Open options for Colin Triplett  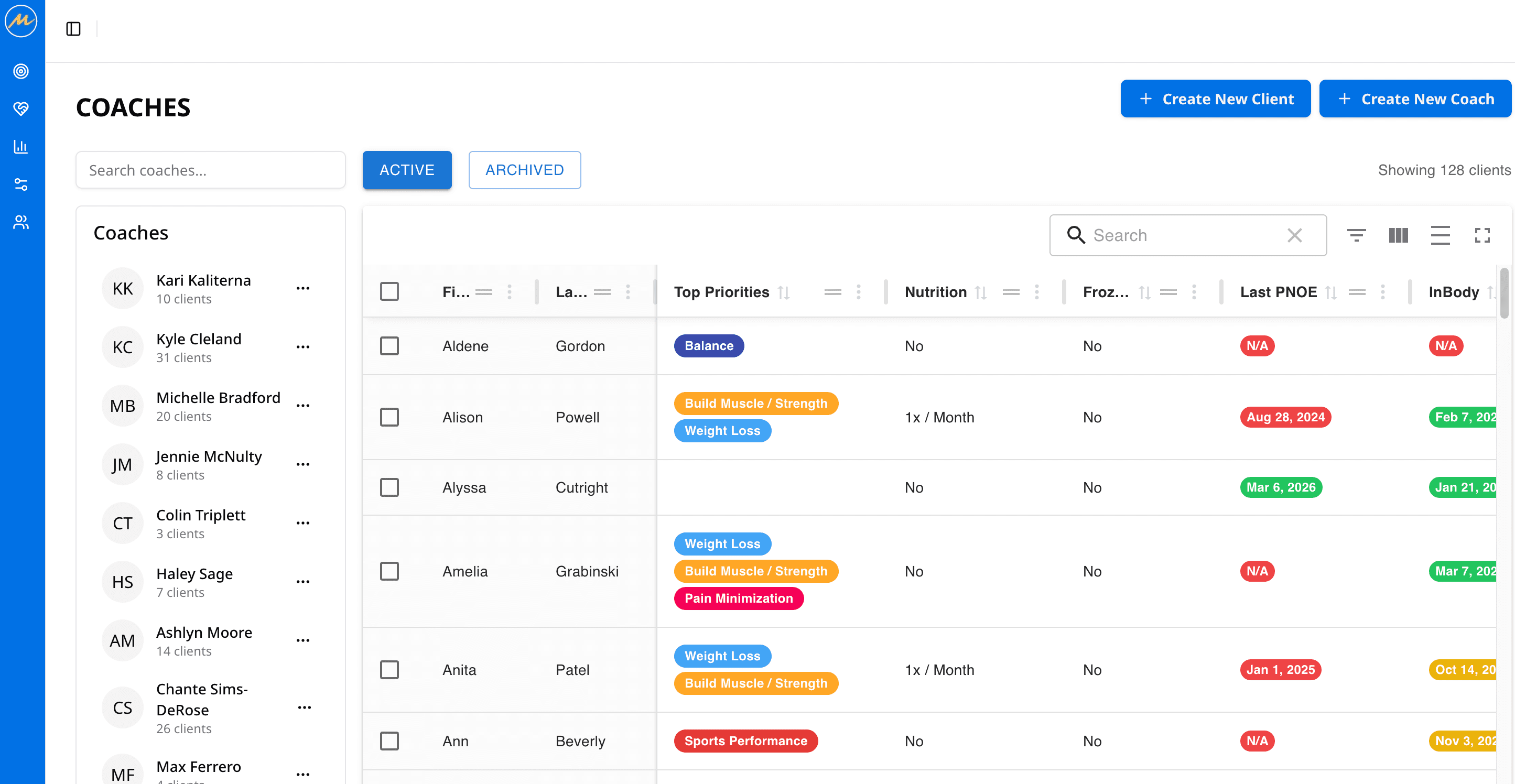pos(303,523)
